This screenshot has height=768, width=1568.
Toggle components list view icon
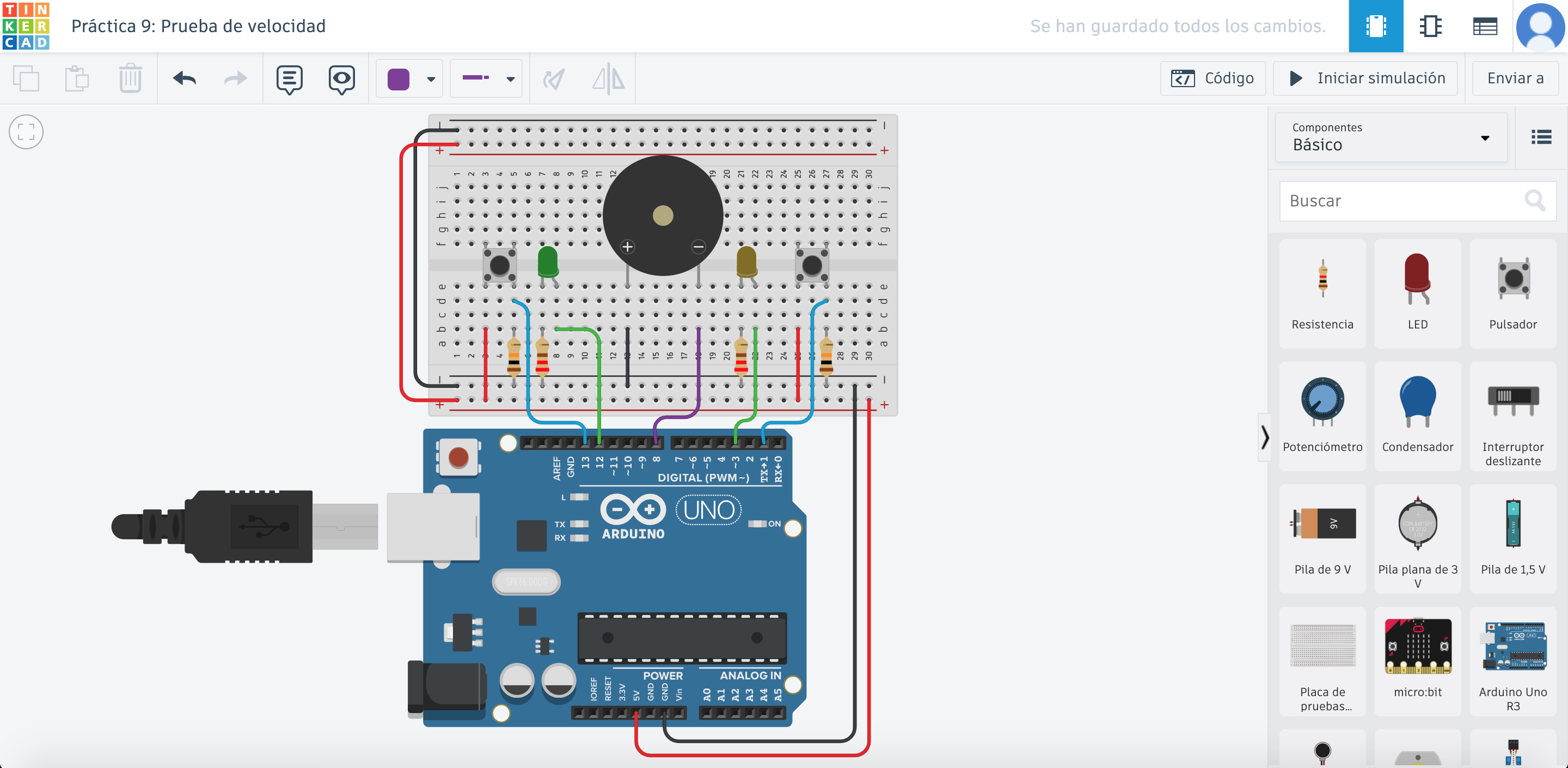pos(1541,137)
